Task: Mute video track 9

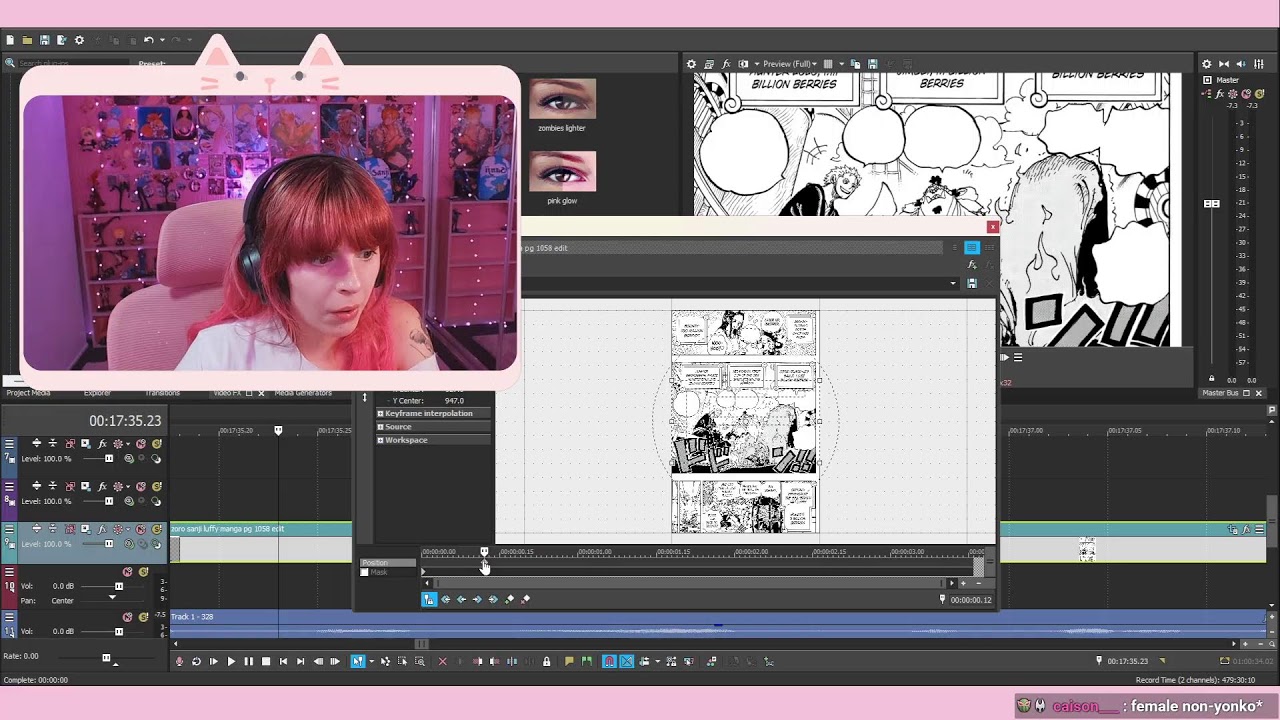Action: pyautogui.click(x=141, y=529)
